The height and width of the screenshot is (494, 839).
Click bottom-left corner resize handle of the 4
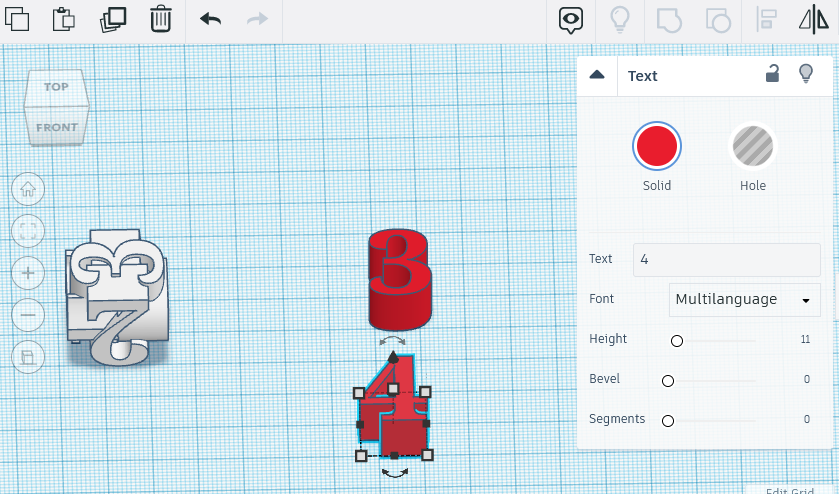pyautogui.click(x=361, y=455)
